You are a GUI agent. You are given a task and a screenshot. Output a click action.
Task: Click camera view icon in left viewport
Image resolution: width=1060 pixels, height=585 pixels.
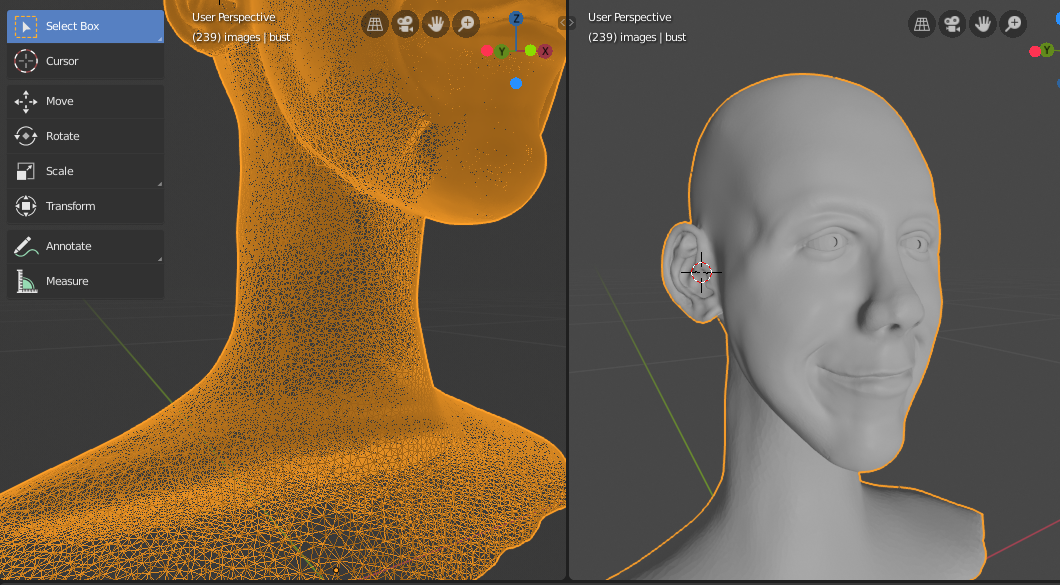[405, 24]
